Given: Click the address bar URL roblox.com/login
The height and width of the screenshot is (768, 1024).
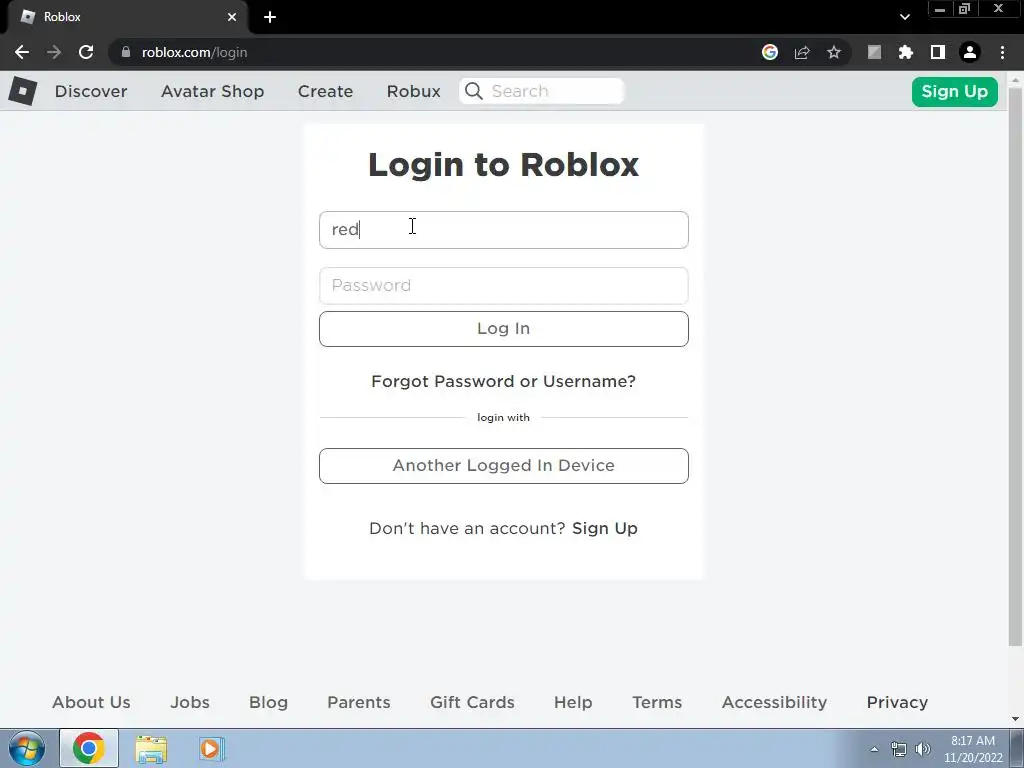Looking at the screenshot, I should pos(194,52).
